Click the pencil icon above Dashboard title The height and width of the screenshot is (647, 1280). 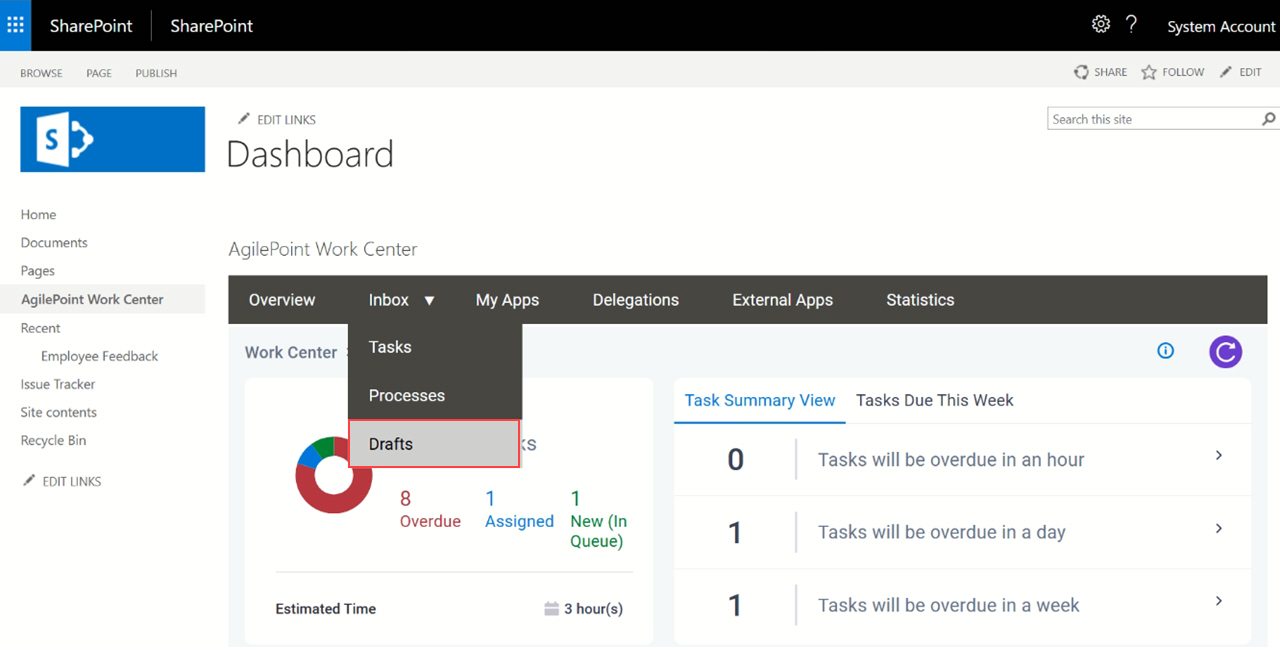click(x=243, y=119)
